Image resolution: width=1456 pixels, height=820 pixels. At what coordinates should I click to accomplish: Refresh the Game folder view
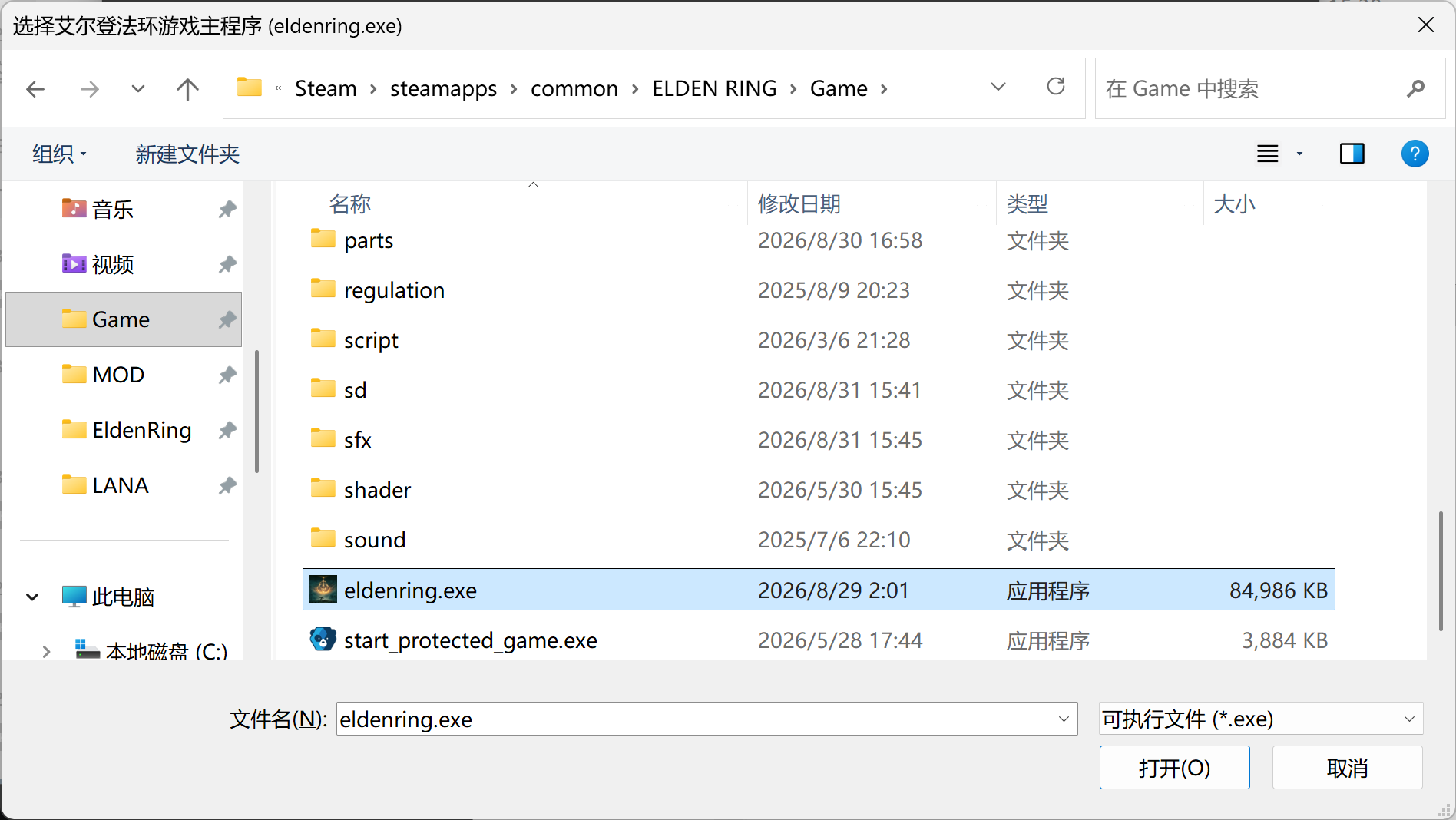[1056, 87]
